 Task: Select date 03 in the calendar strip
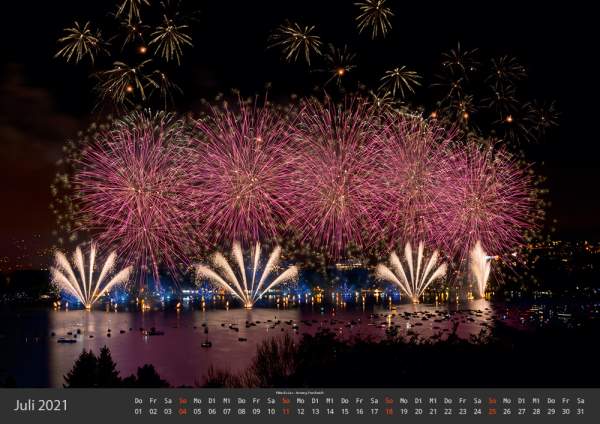(x=168, y=412)
